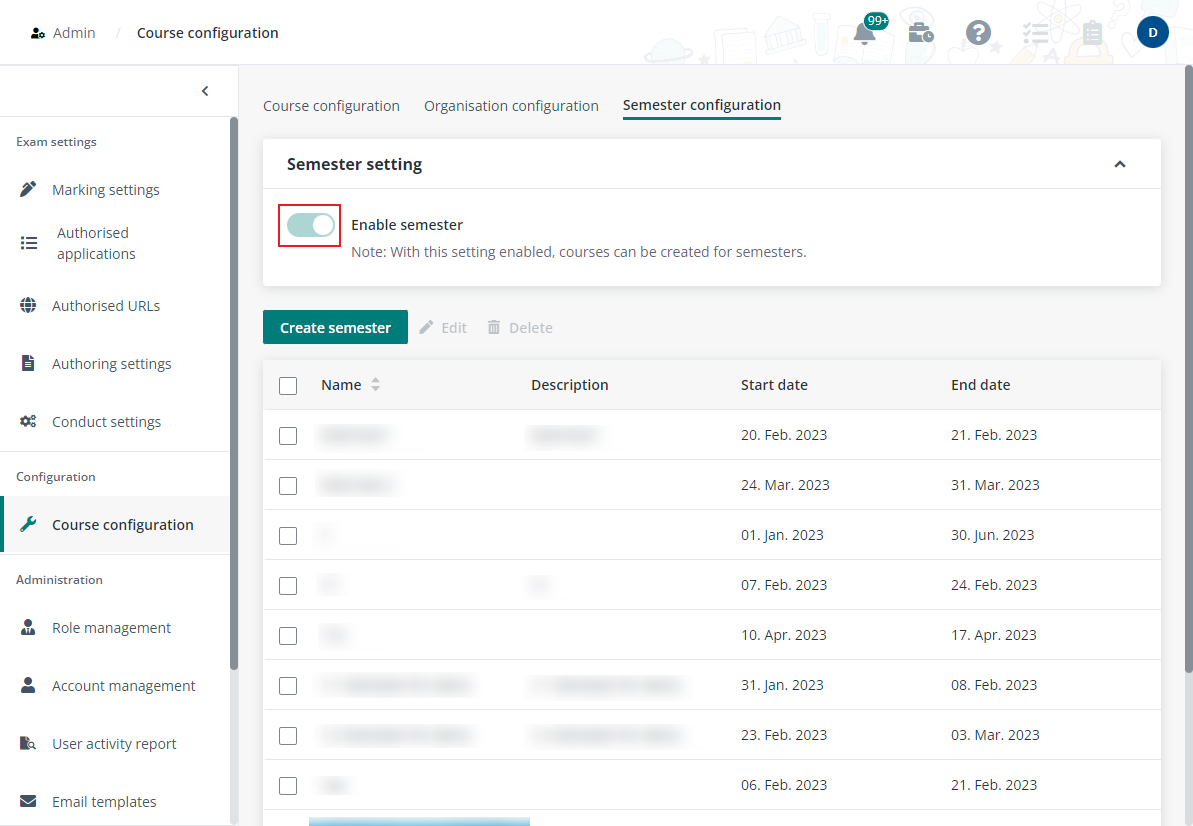Click the report icon beside User activity report
The height and width of the screenshot is (826, 1193).
28,743
